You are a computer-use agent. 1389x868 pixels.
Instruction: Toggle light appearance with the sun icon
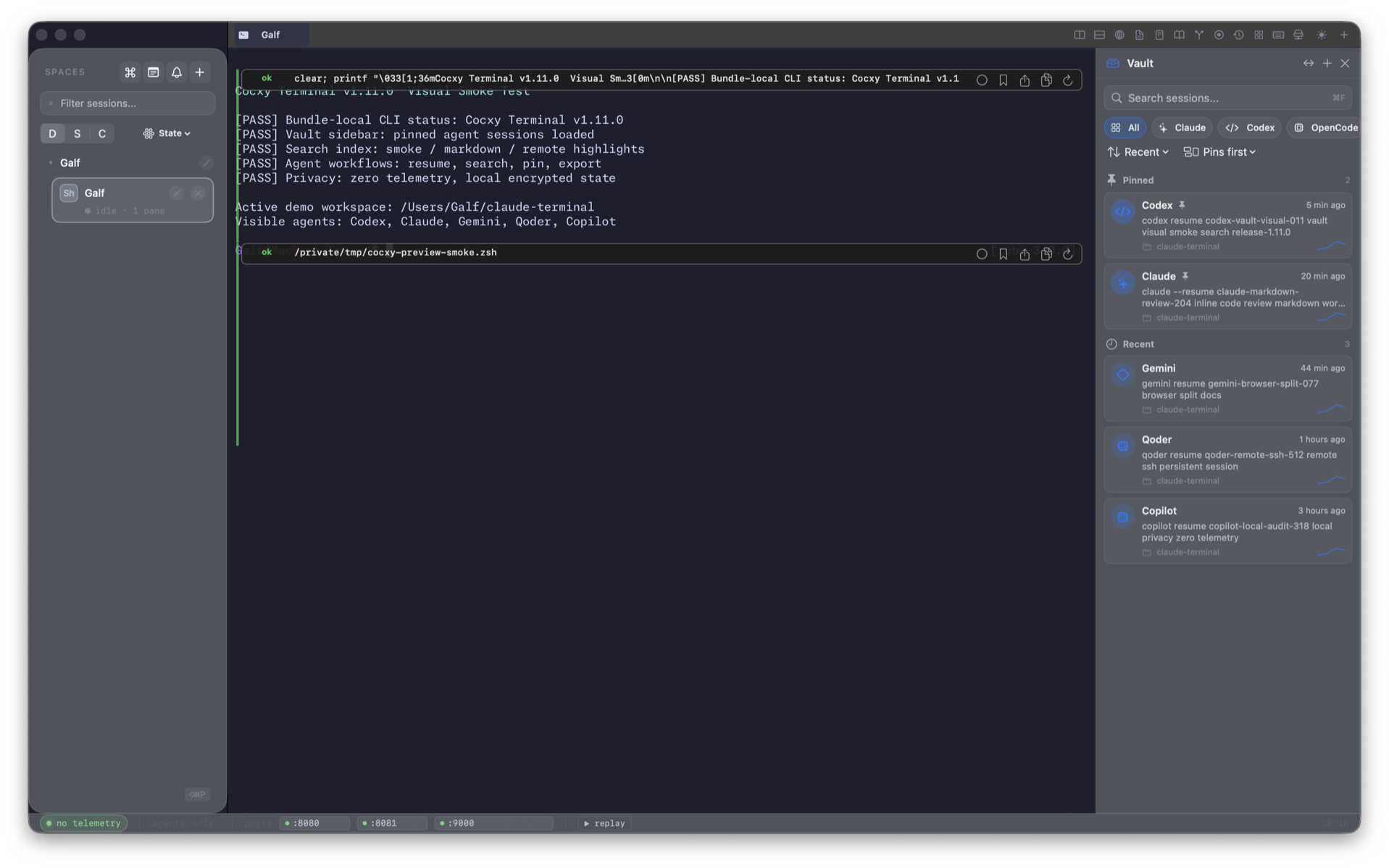(1322, 35)
